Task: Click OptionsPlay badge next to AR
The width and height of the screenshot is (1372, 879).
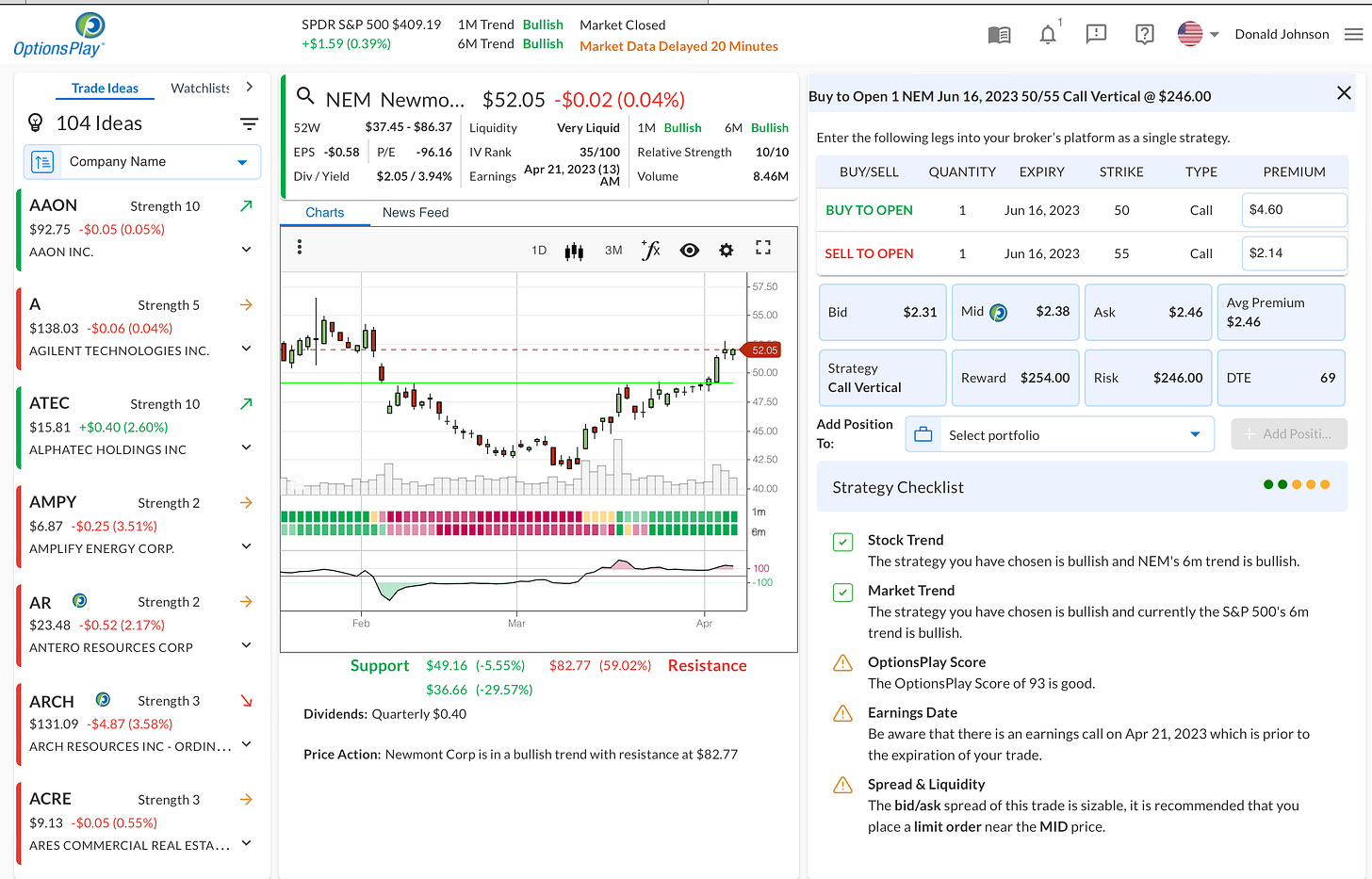Action: 80,601
